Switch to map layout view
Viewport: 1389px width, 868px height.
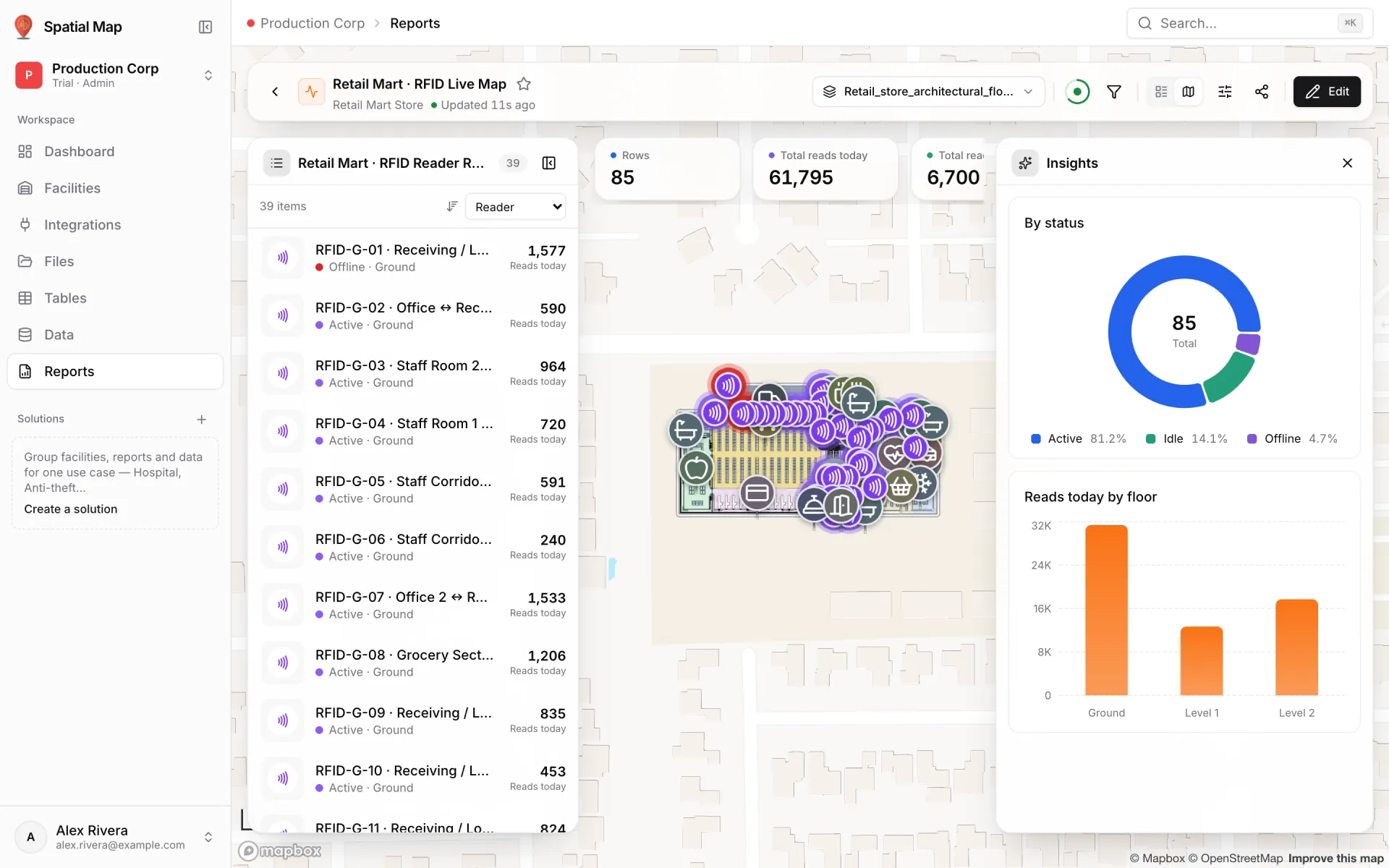tap(1189, 92)
